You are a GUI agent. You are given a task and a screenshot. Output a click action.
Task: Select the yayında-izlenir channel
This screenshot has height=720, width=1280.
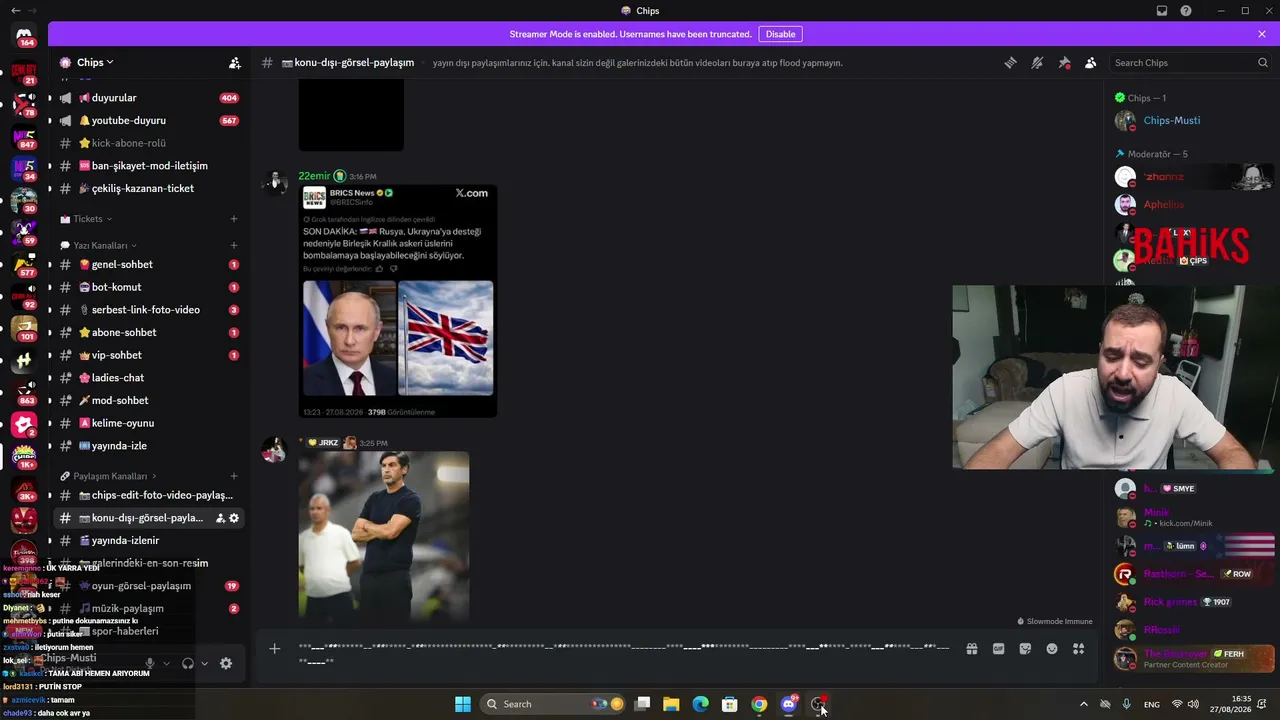click(148, 541)
